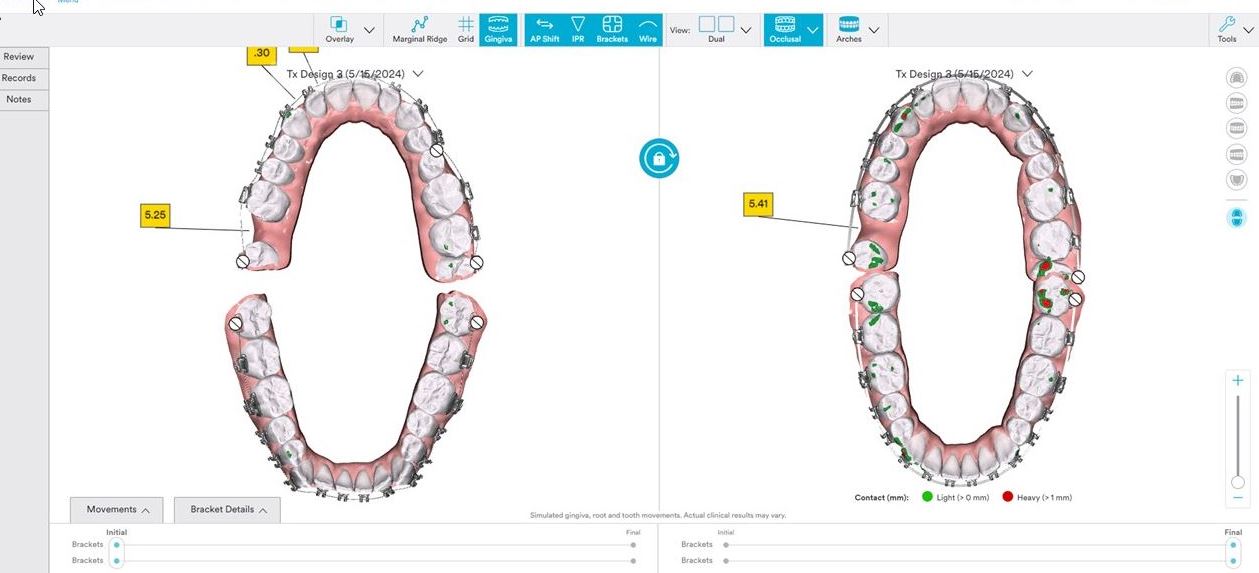Click right pane upper left molar no-bracket marker

point(1078,277)
